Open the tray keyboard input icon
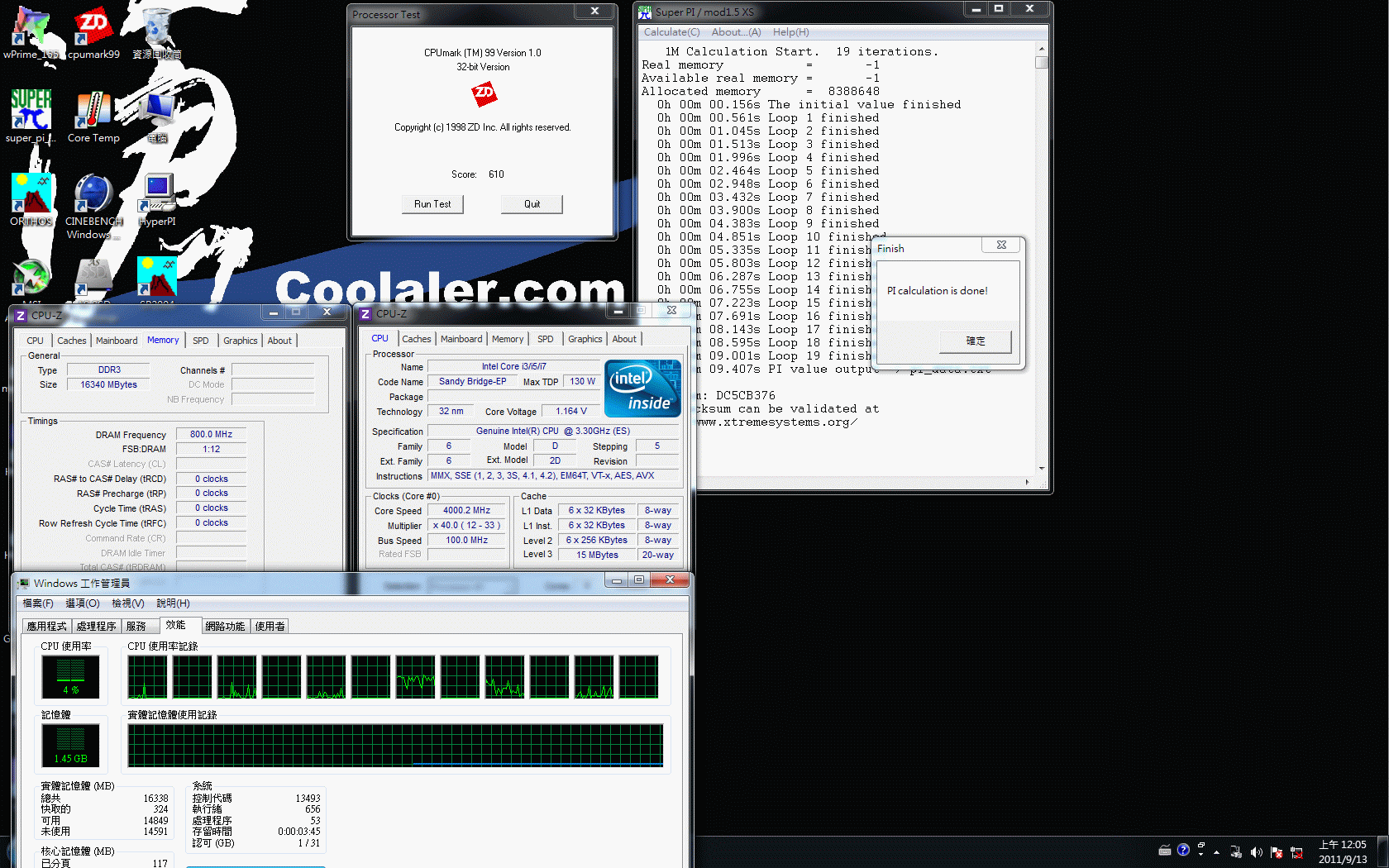 click(1165, 851)
